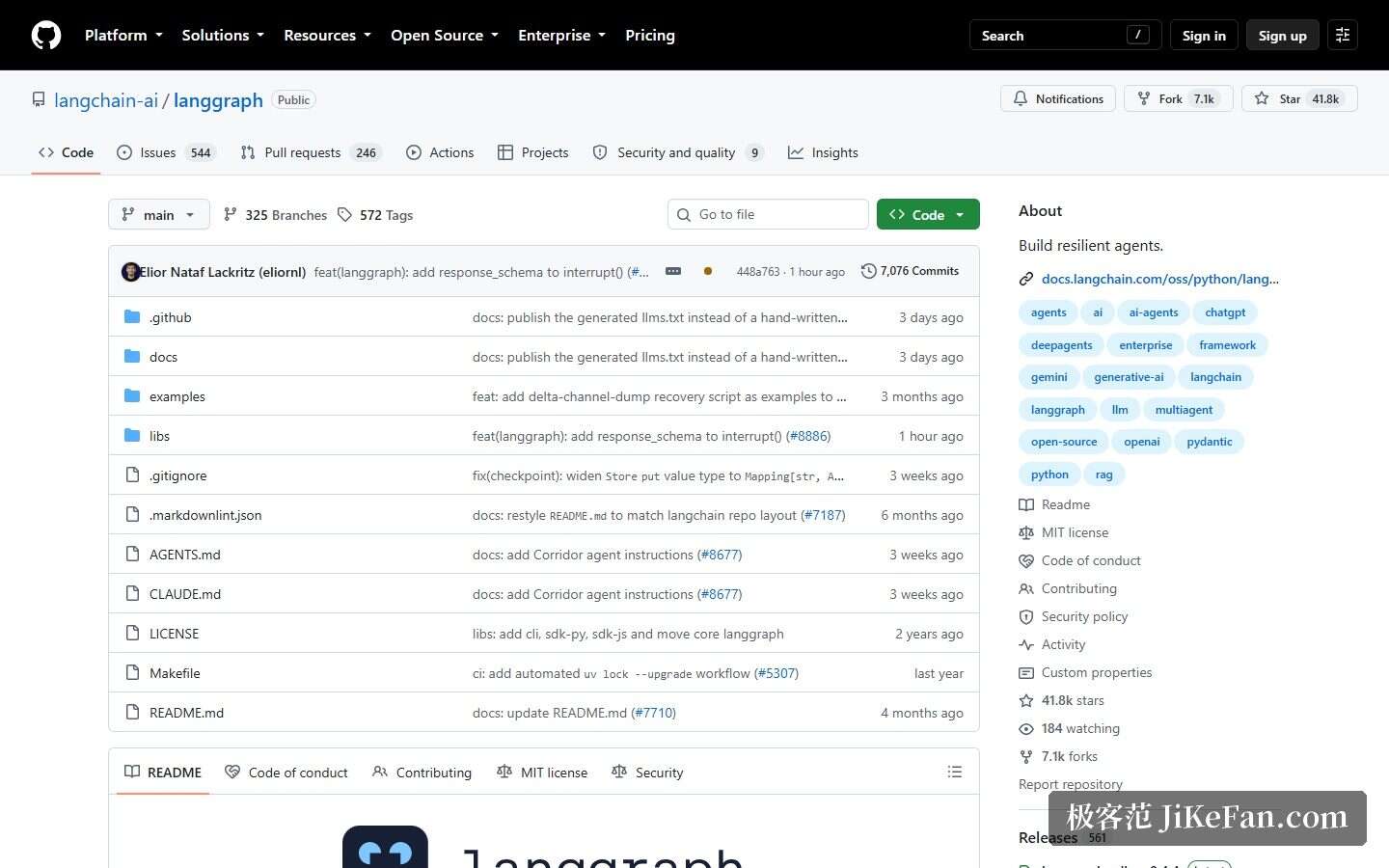
Task: Open the header settings icon beside Sign up
Action: [x=1343, y=36]
